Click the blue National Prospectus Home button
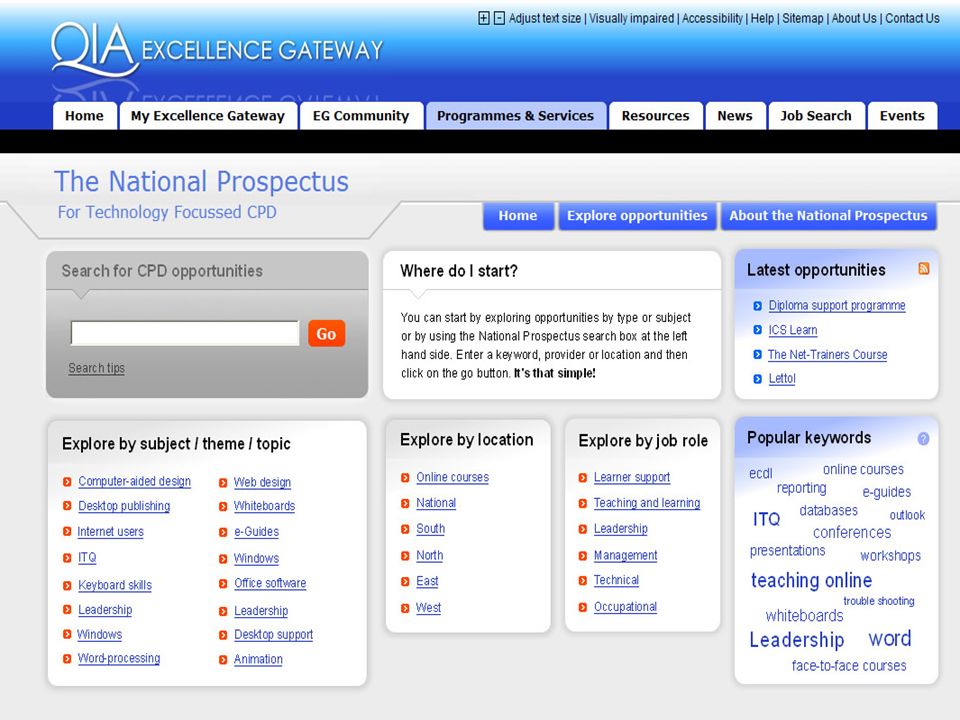960x720 pixels. point(518,216)
